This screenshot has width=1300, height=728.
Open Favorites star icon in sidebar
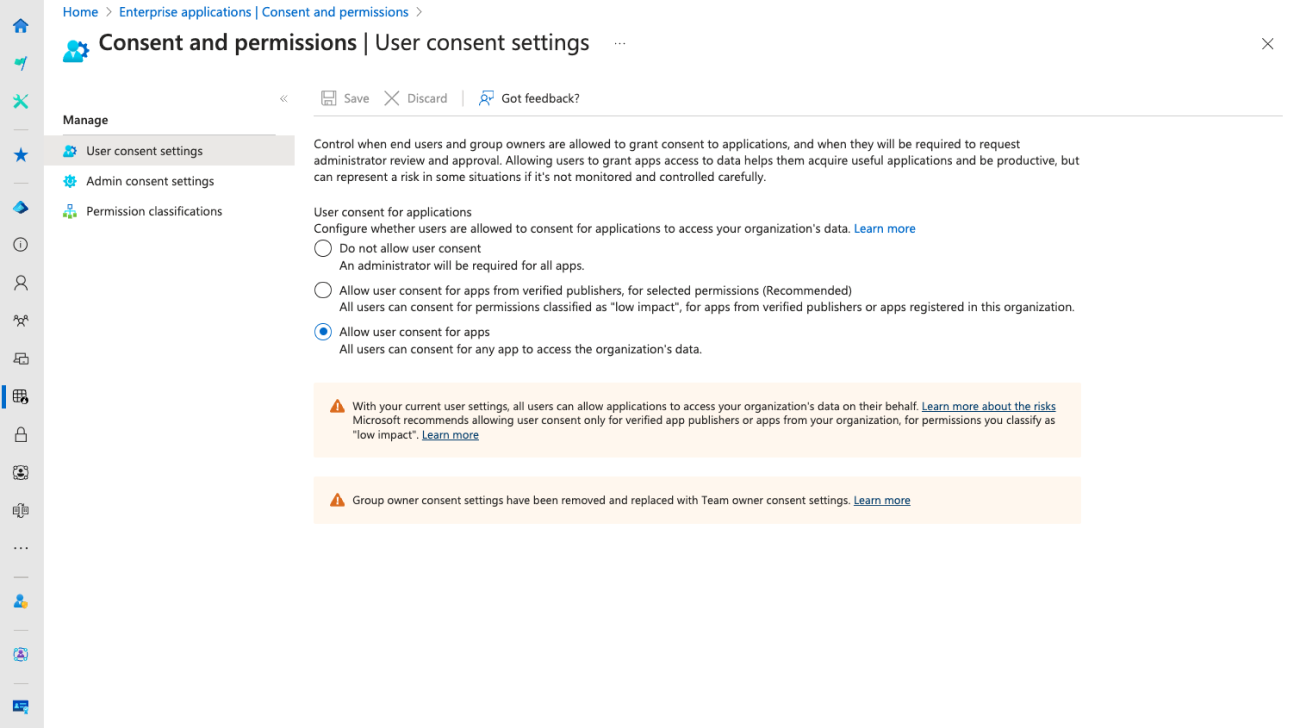20,155
